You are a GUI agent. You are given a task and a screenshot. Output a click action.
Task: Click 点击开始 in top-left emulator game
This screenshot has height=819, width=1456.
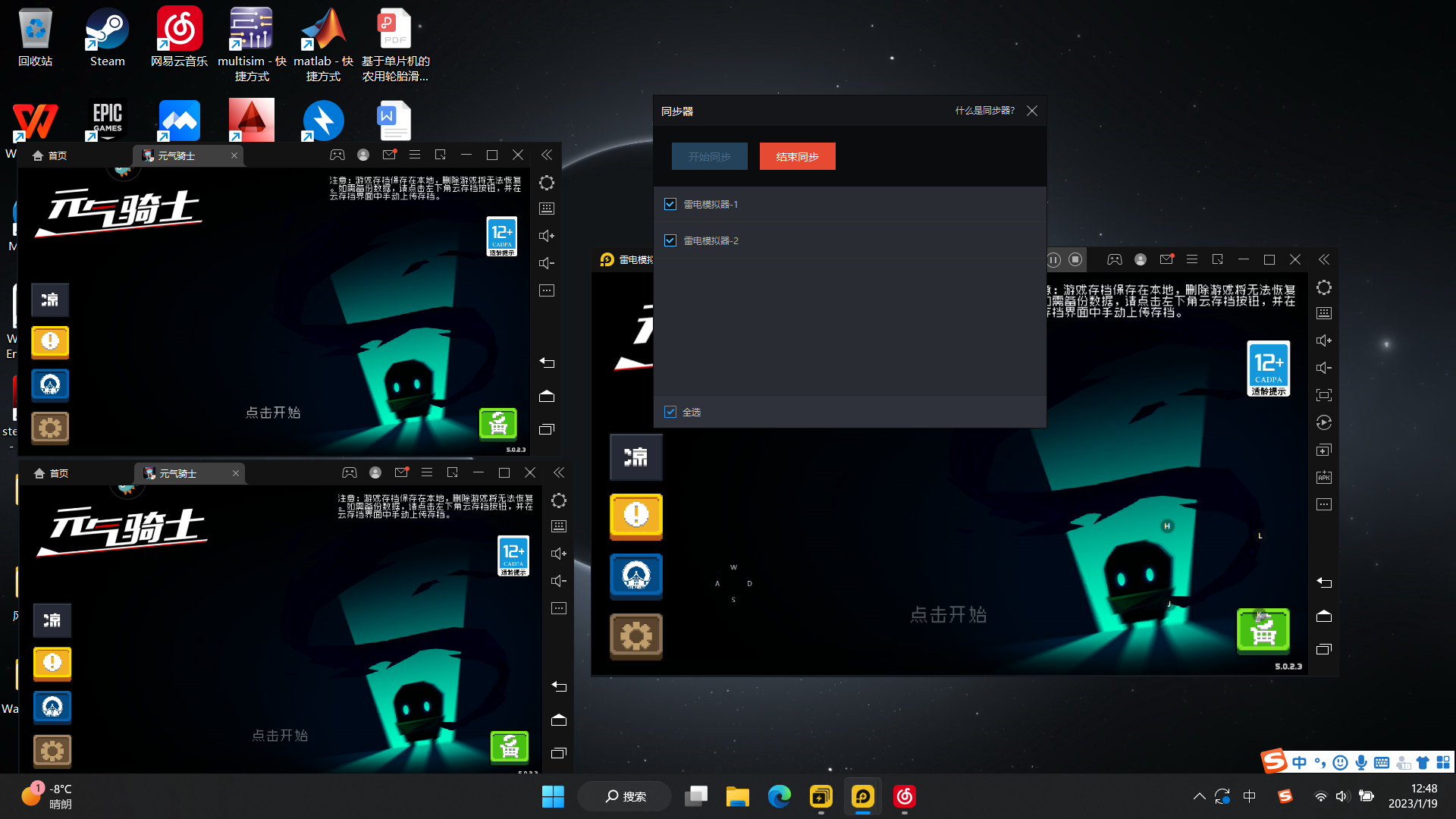(273, 413)
